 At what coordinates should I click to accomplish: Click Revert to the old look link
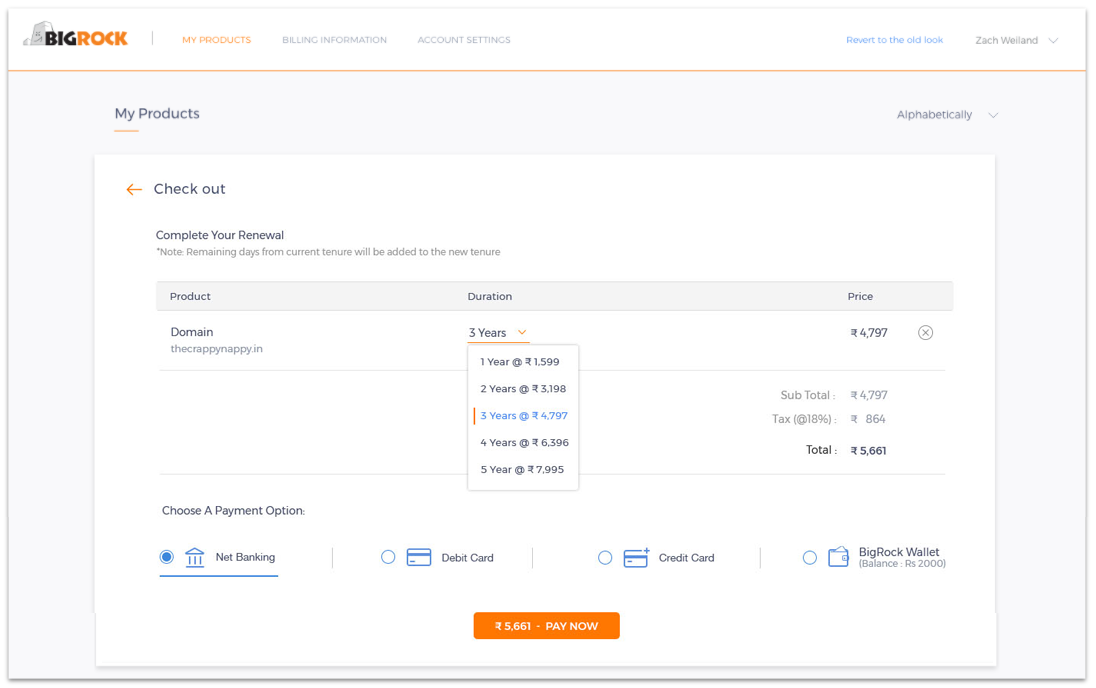[x=894, y=40]
